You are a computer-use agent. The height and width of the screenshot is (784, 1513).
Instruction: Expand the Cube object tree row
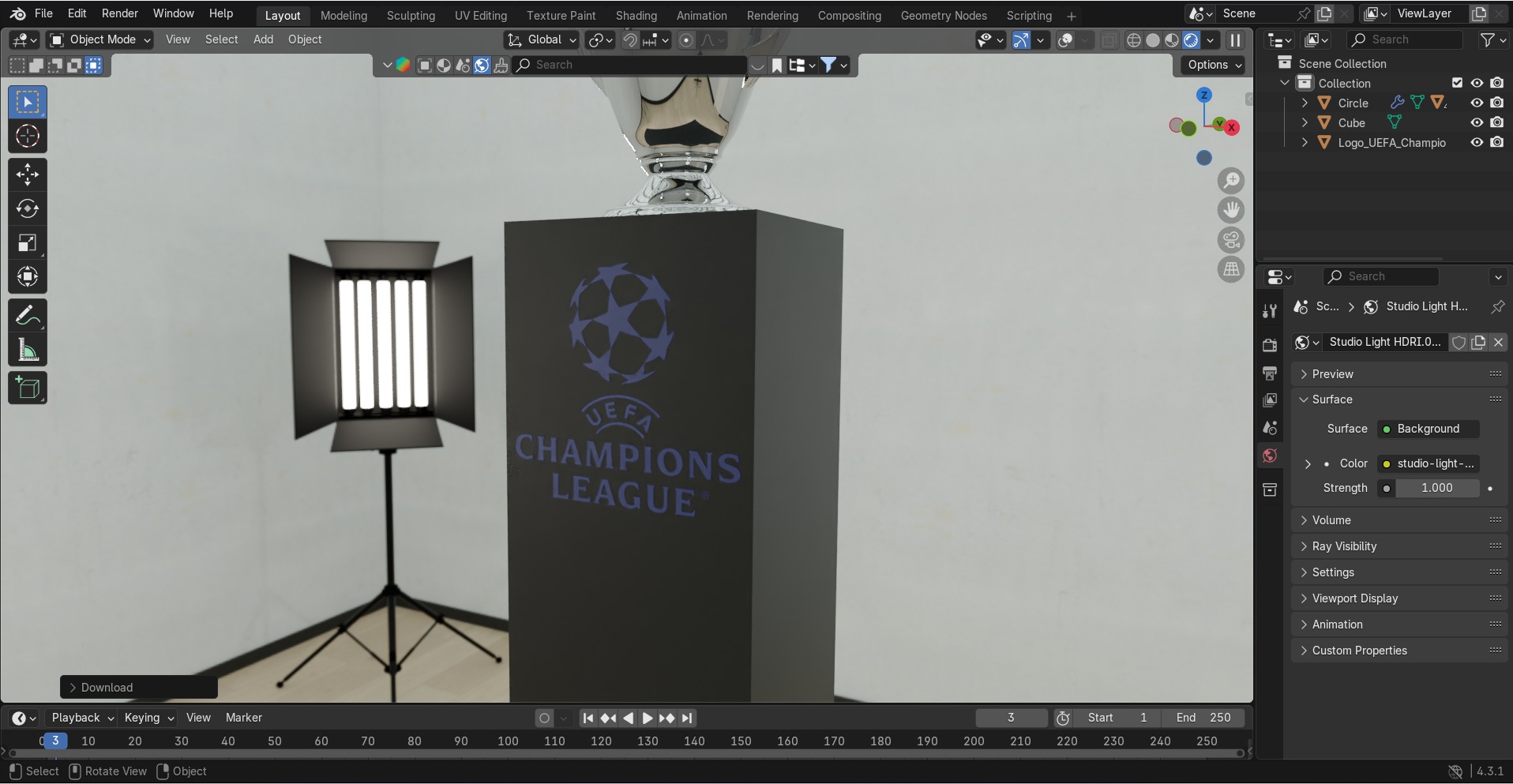click(x=1305, y=122)
